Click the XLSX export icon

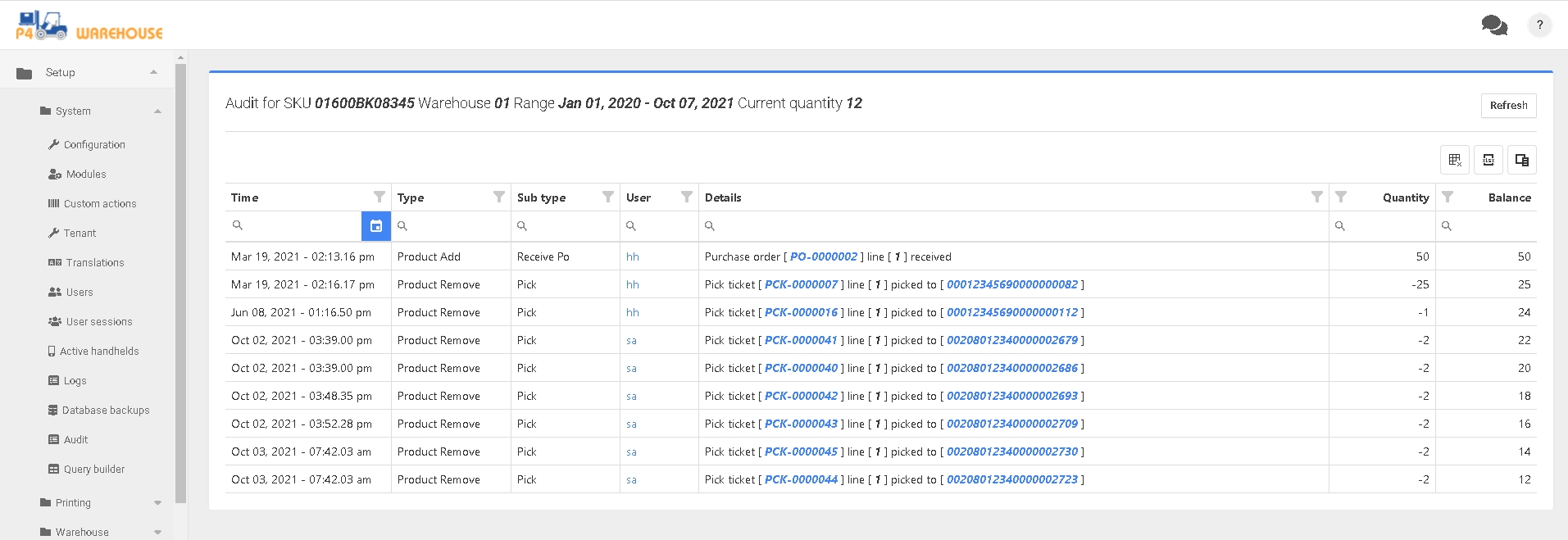coord(1488,160)
